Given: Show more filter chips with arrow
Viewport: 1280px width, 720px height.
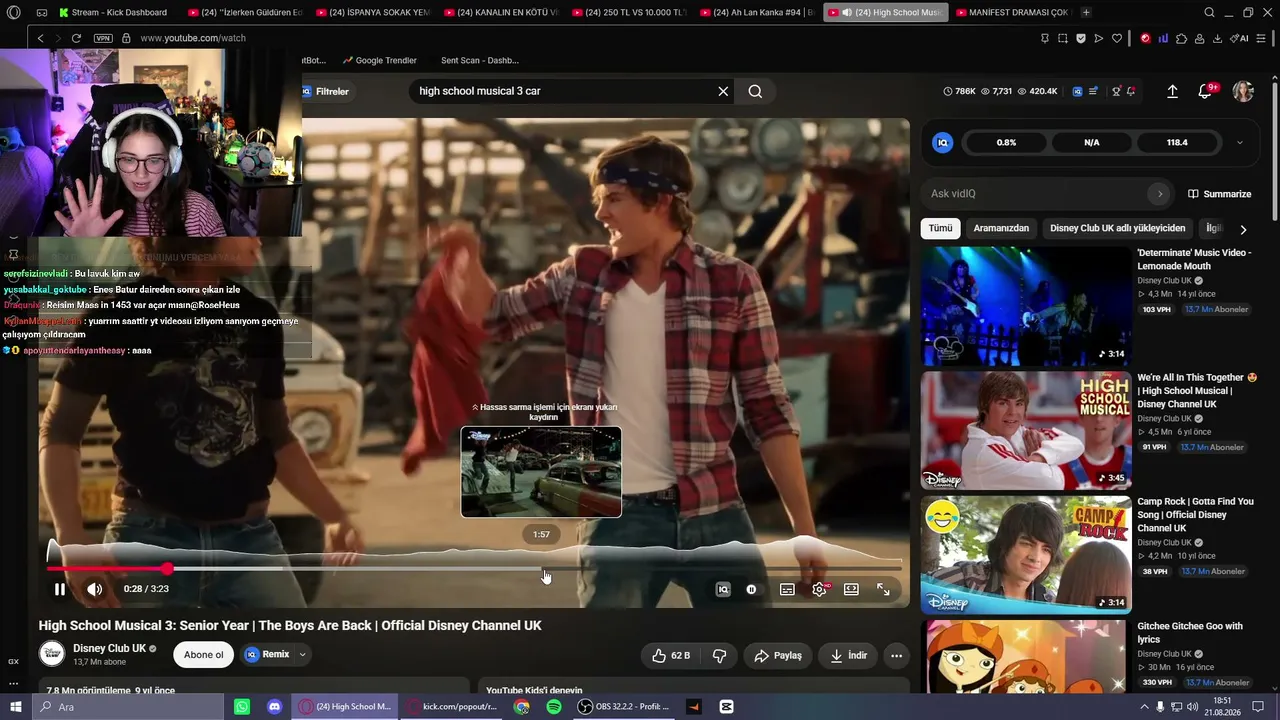Looking at the screenshot, I should point(1243,229).
